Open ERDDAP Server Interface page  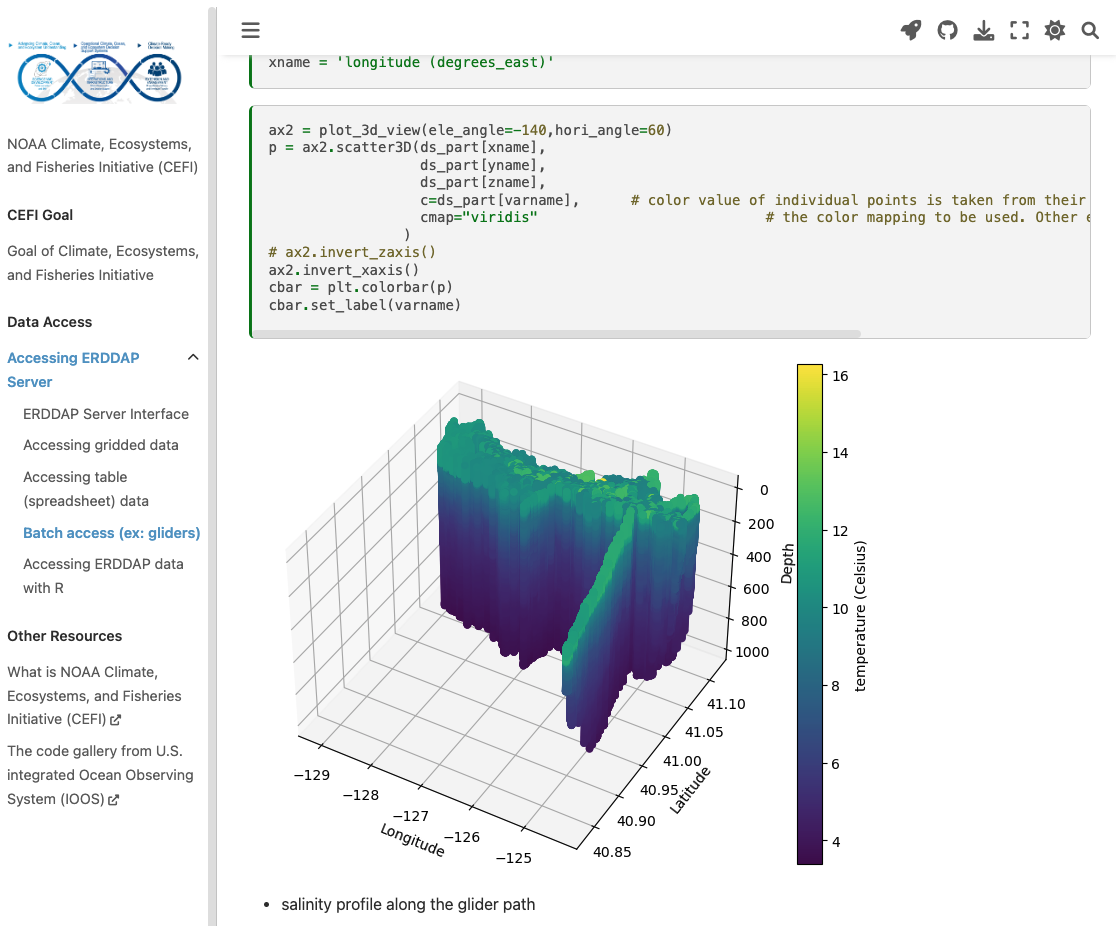tap(106, 414)
